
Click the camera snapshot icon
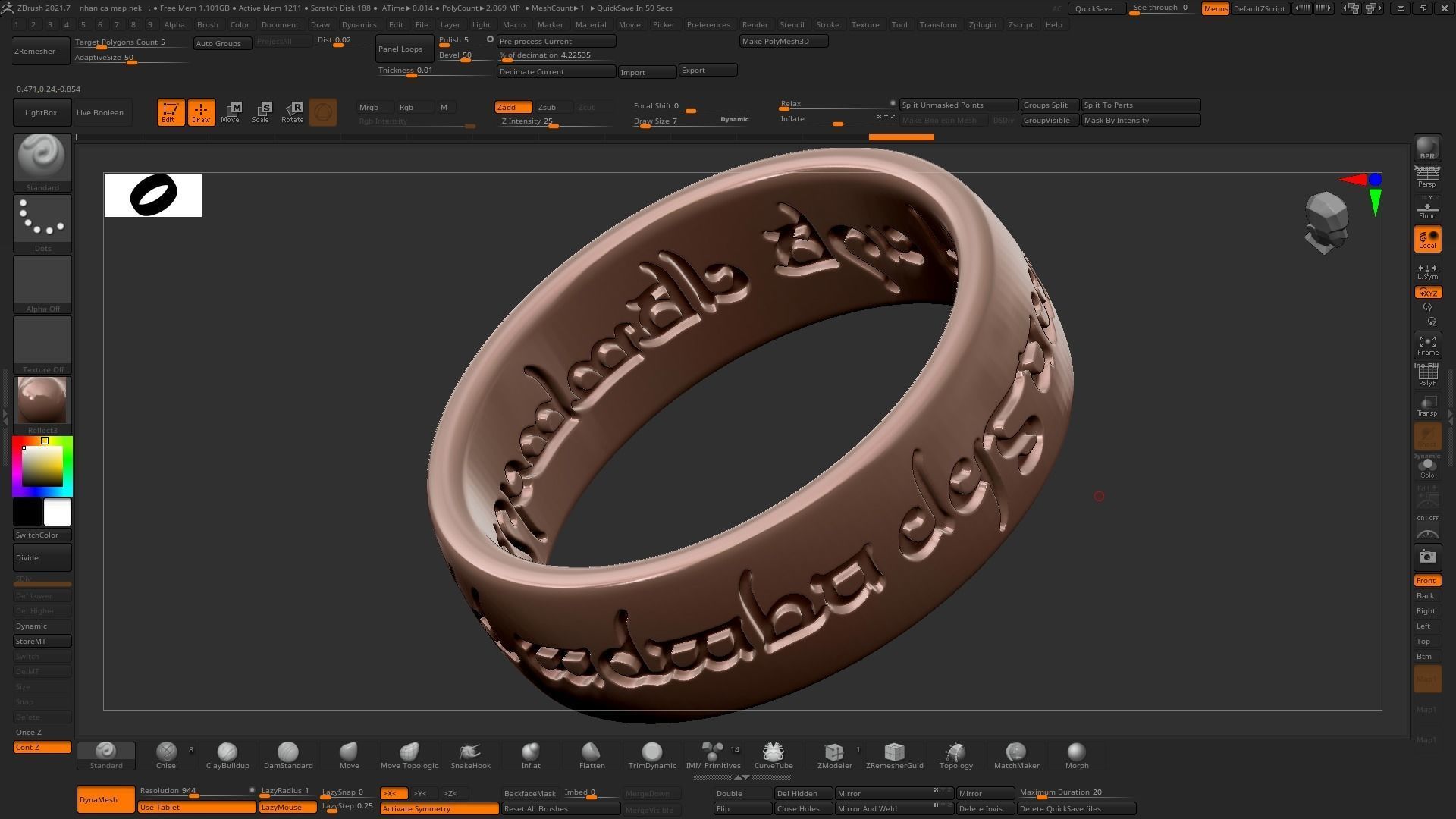click(1427, 557)
